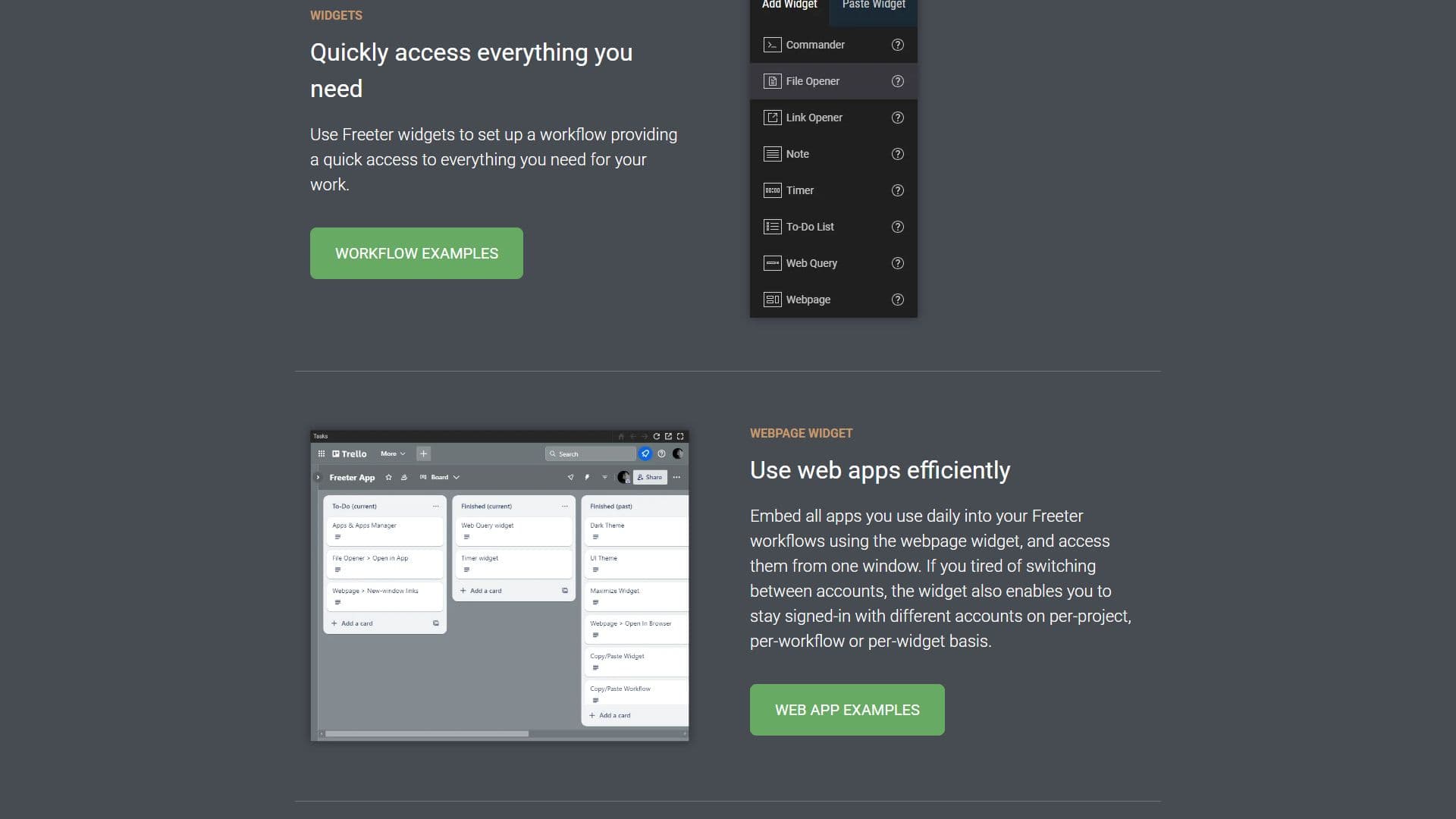Open the Copy/Paste Widget card
Viewport: 1456px width, 819px height.
(636, 661)
